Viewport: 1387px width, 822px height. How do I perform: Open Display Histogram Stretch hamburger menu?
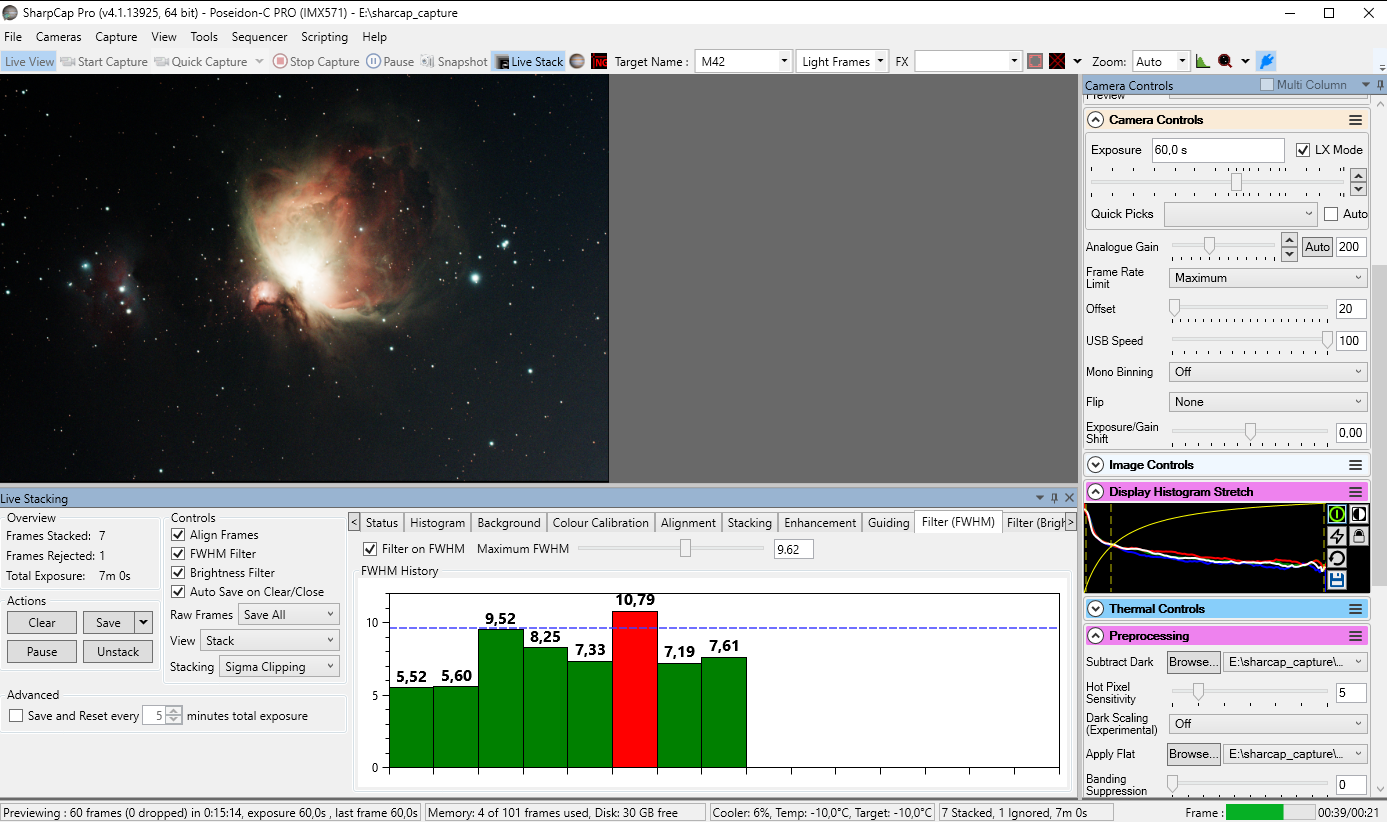point(1356,492)
